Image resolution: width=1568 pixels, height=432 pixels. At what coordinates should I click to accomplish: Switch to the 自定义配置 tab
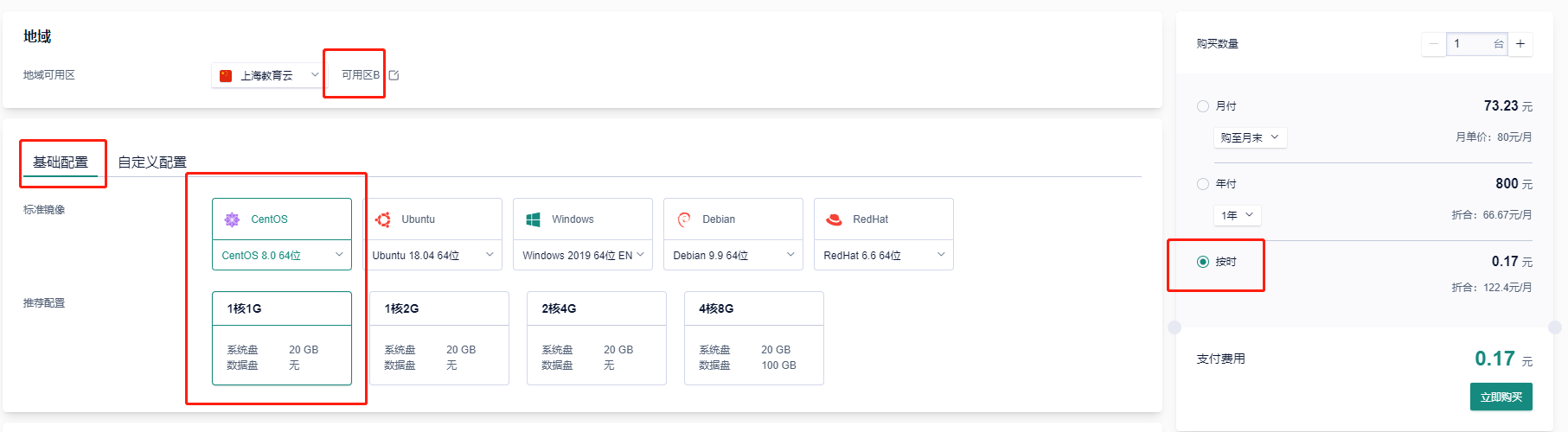152,162
